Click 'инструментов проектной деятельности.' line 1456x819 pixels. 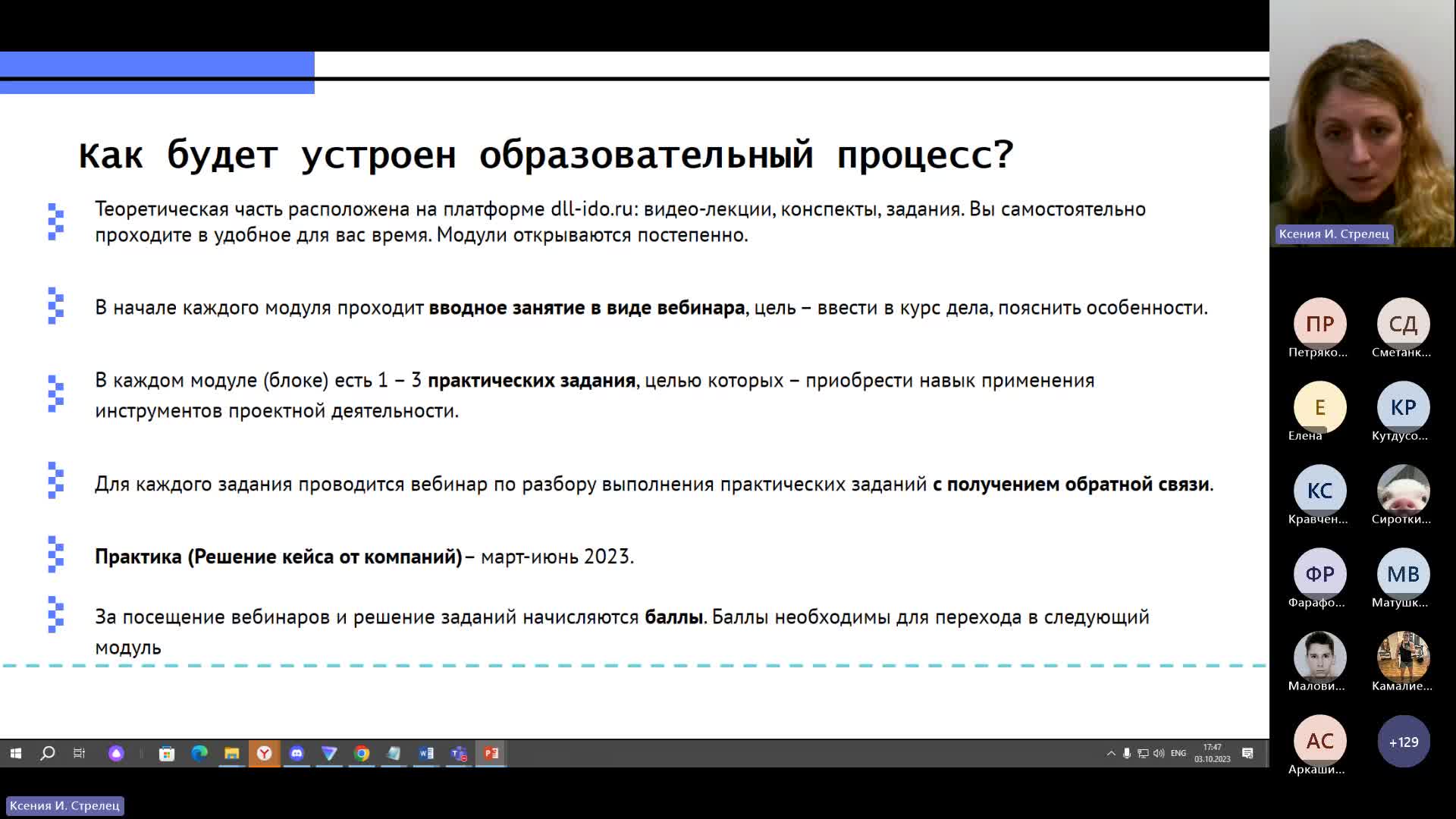pos(277,411)
